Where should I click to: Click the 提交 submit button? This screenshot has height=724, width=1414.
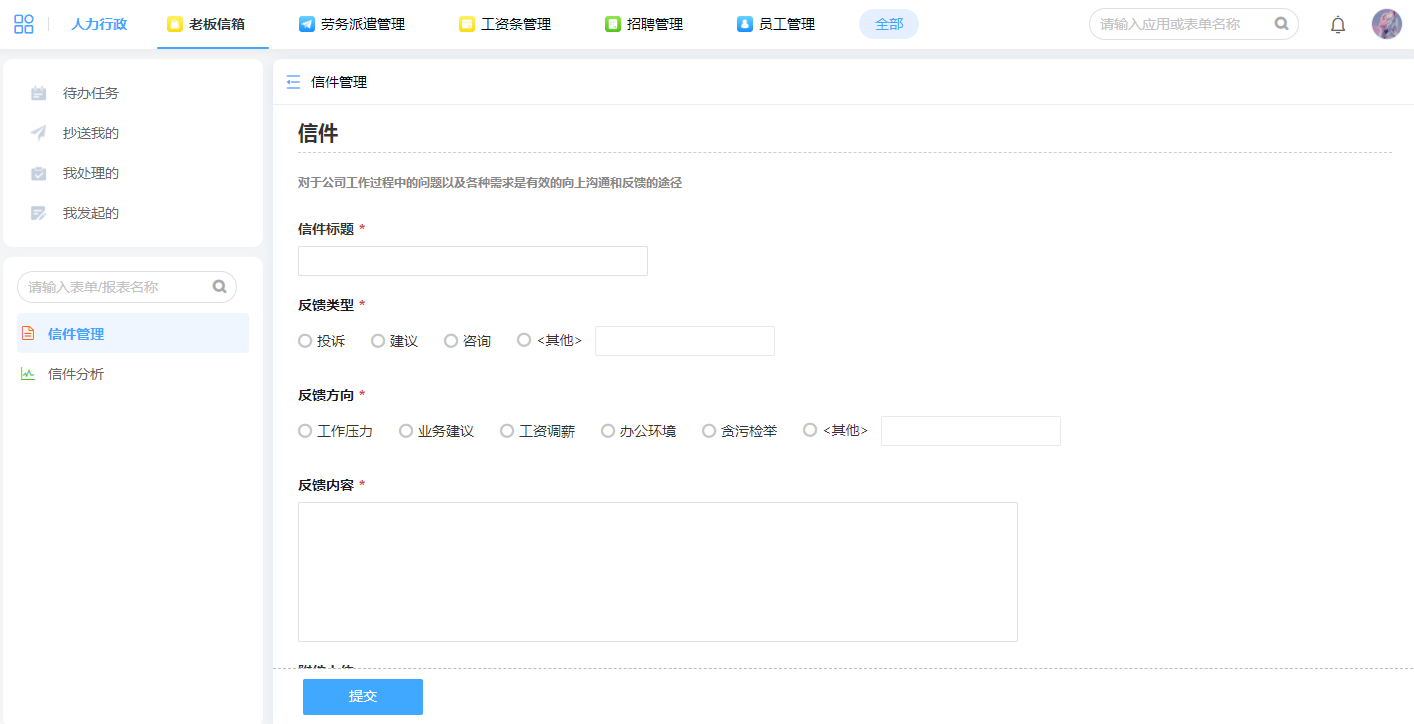(362, 696)
